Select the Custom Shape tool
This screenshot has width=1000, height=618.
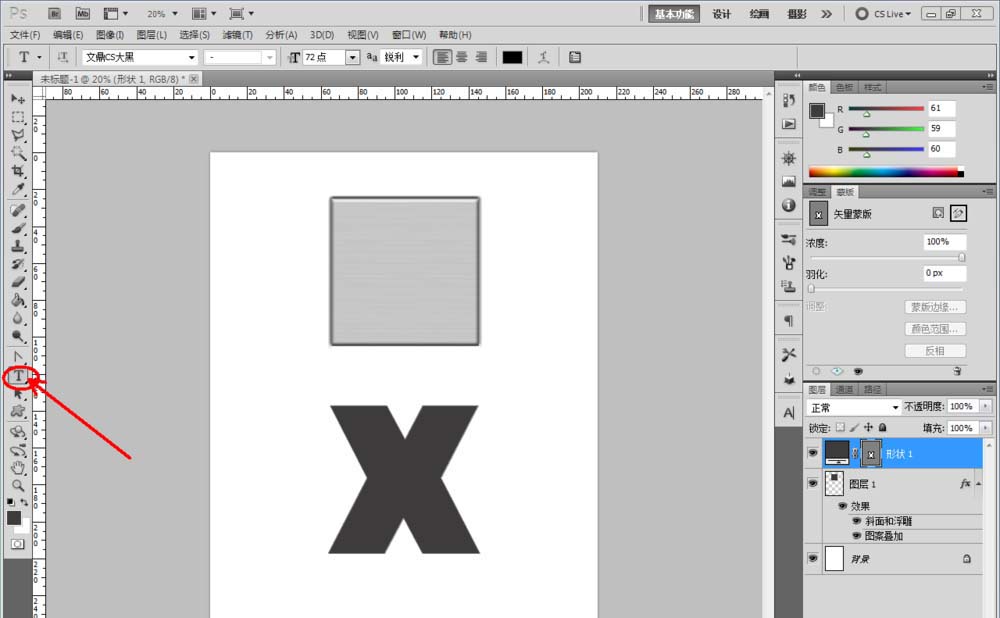pyautogui.click(x=18, y=411)
